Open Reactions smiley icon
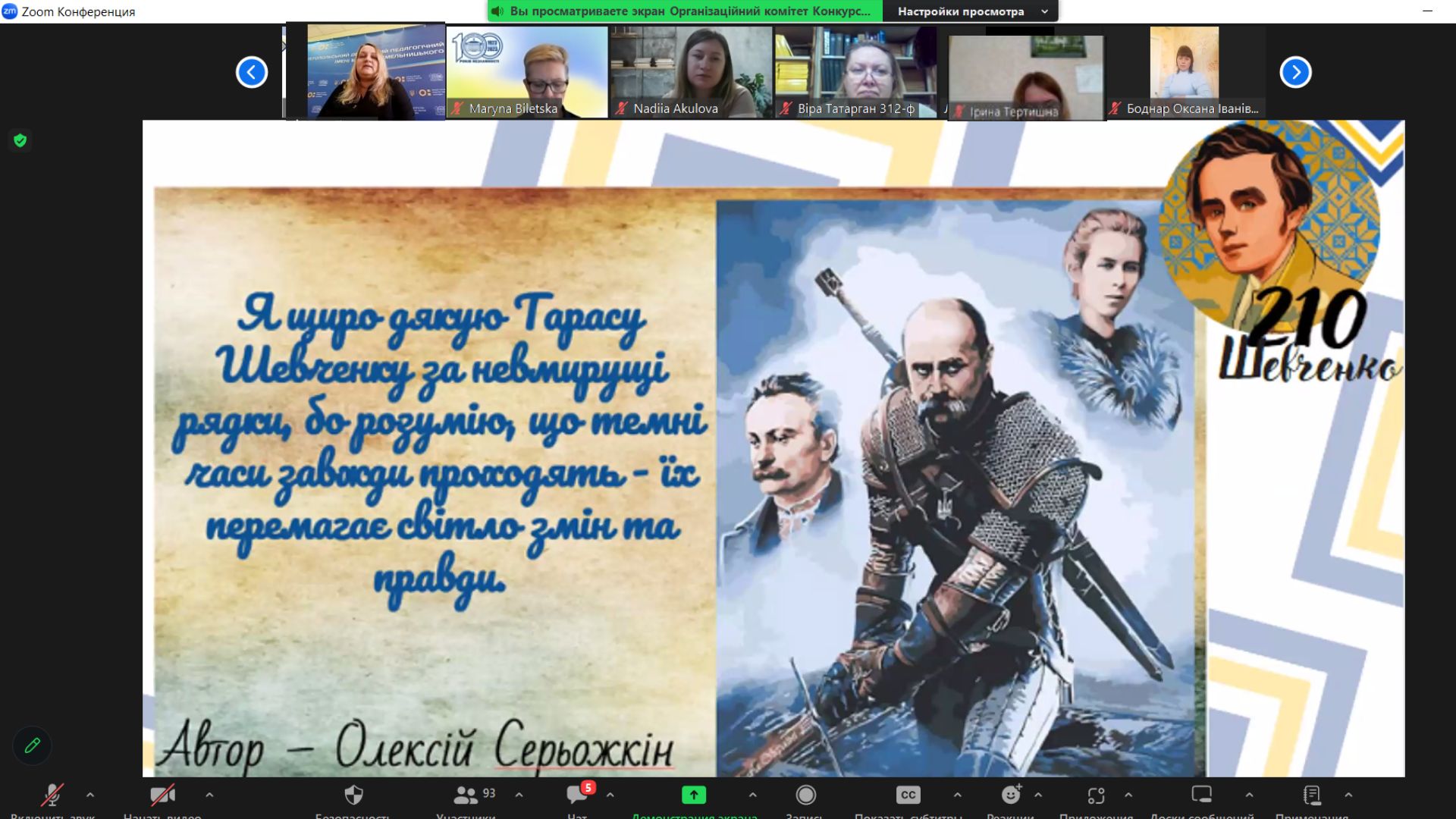The image size is (1456, 819). (x=1011, y=795)
